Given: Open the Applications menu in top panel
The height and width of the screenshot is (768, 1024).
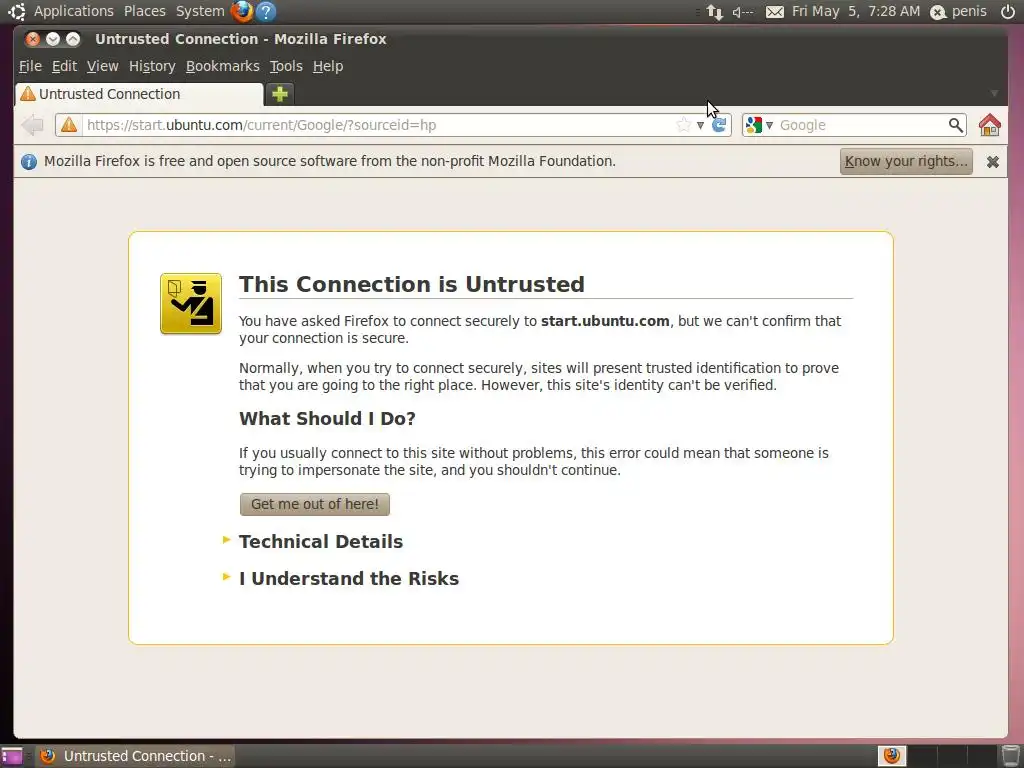Looking at the screenshot, I should [x=74, y=11].
